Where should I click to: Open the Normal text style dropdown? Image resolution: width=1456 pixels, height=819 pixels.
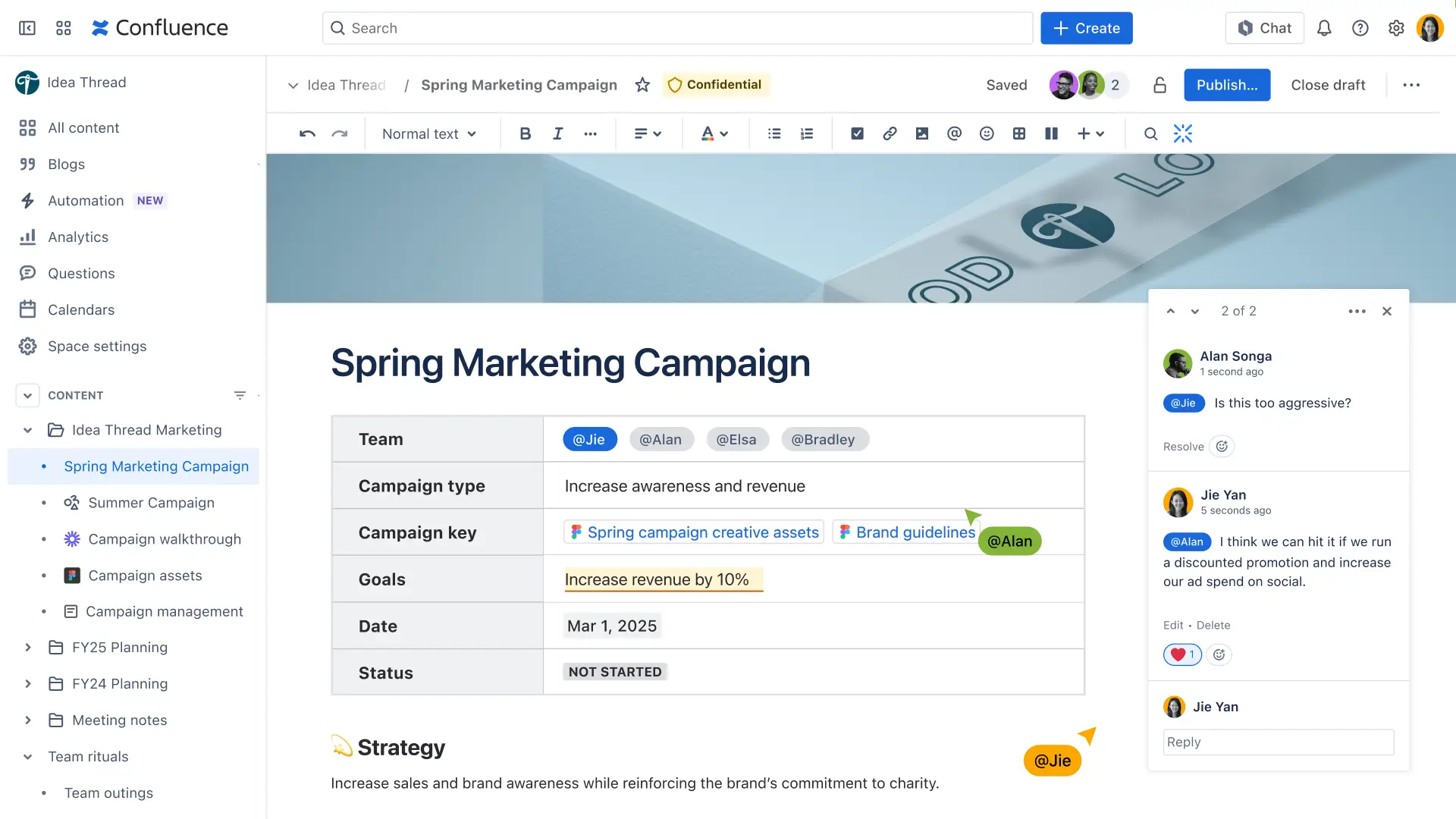click(x=429, y=133)
